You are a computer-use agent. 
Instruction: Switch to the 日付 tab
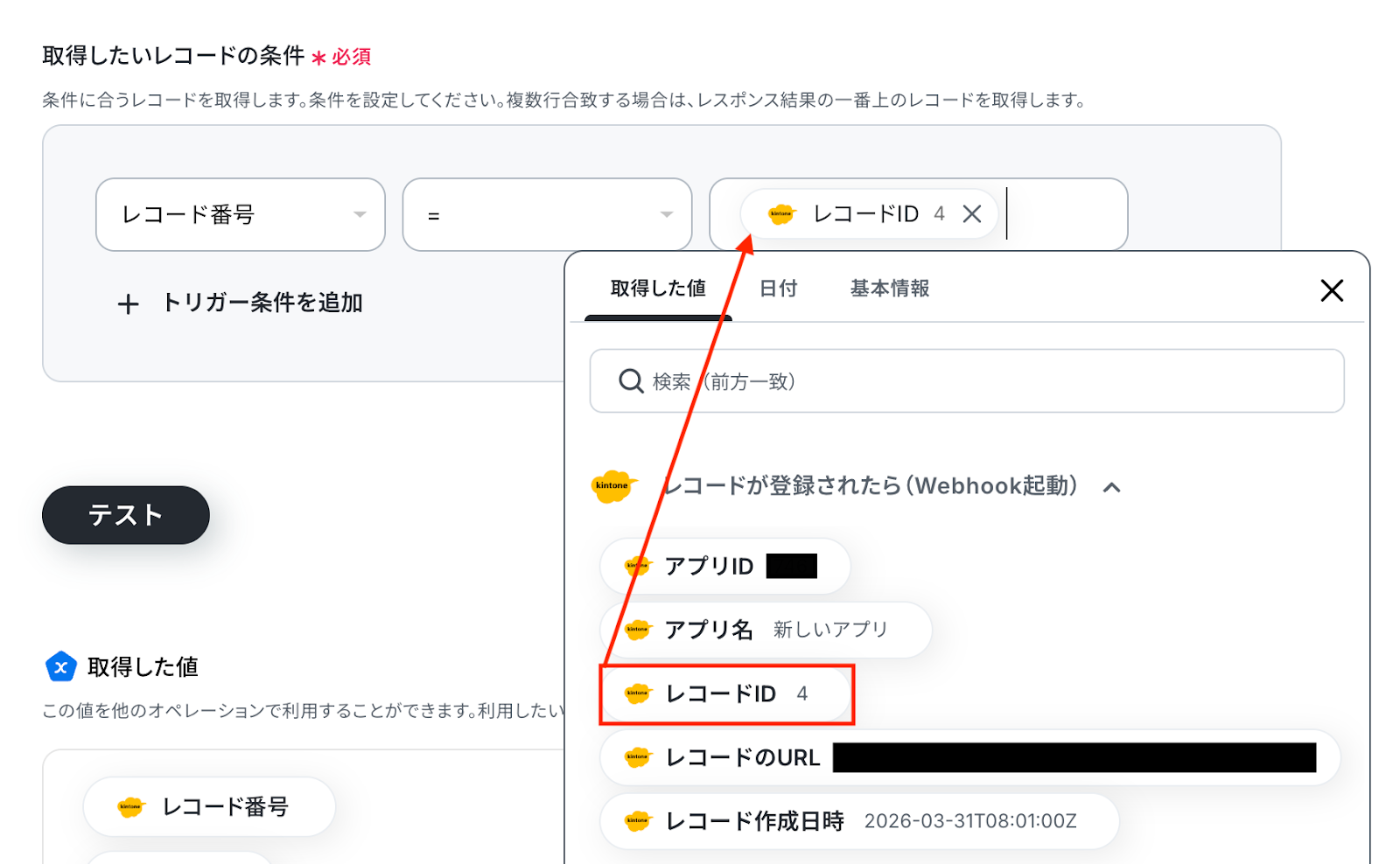click(x=778, y=289)
